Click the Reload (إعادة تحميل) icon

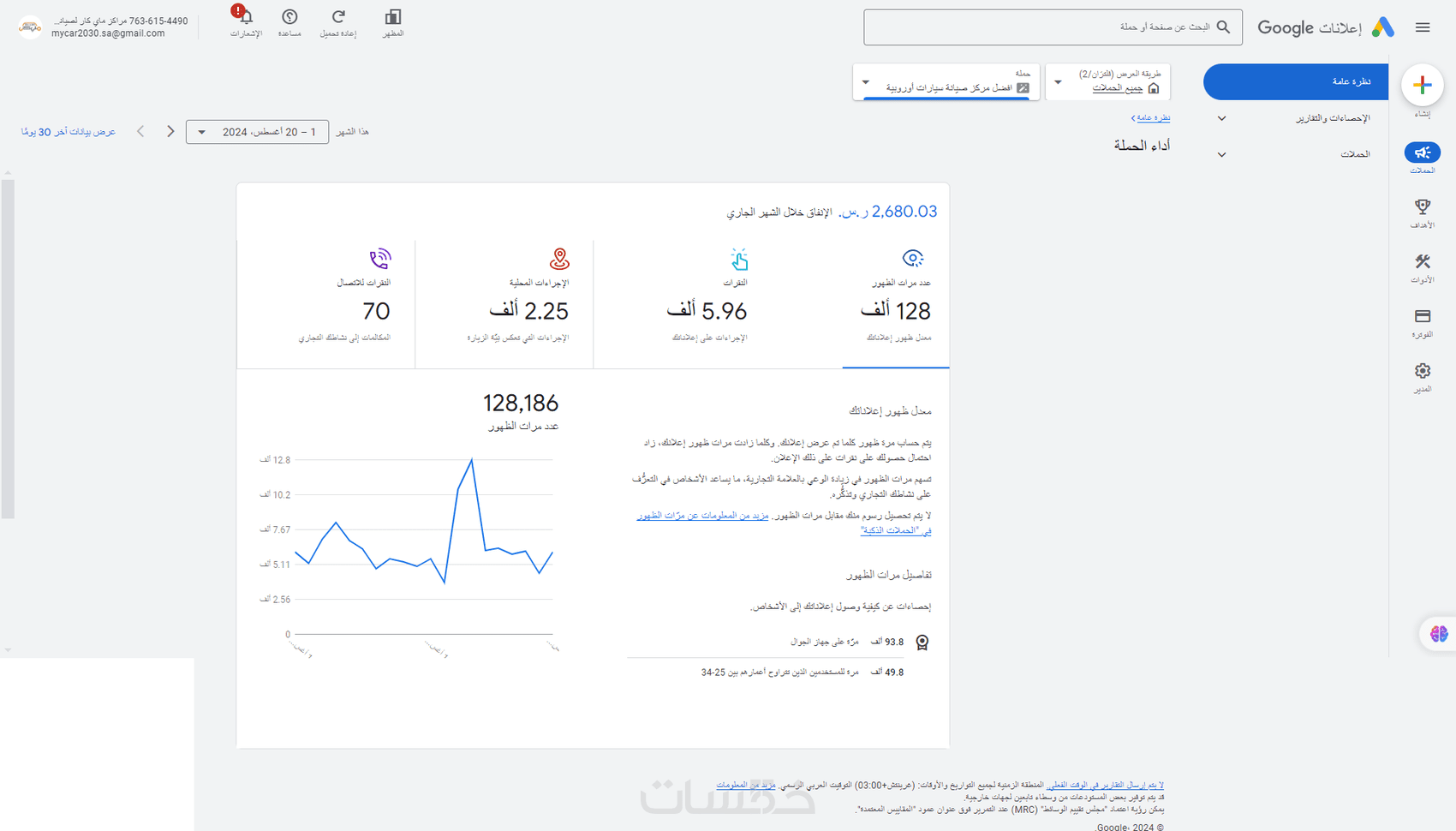(338, 17)
